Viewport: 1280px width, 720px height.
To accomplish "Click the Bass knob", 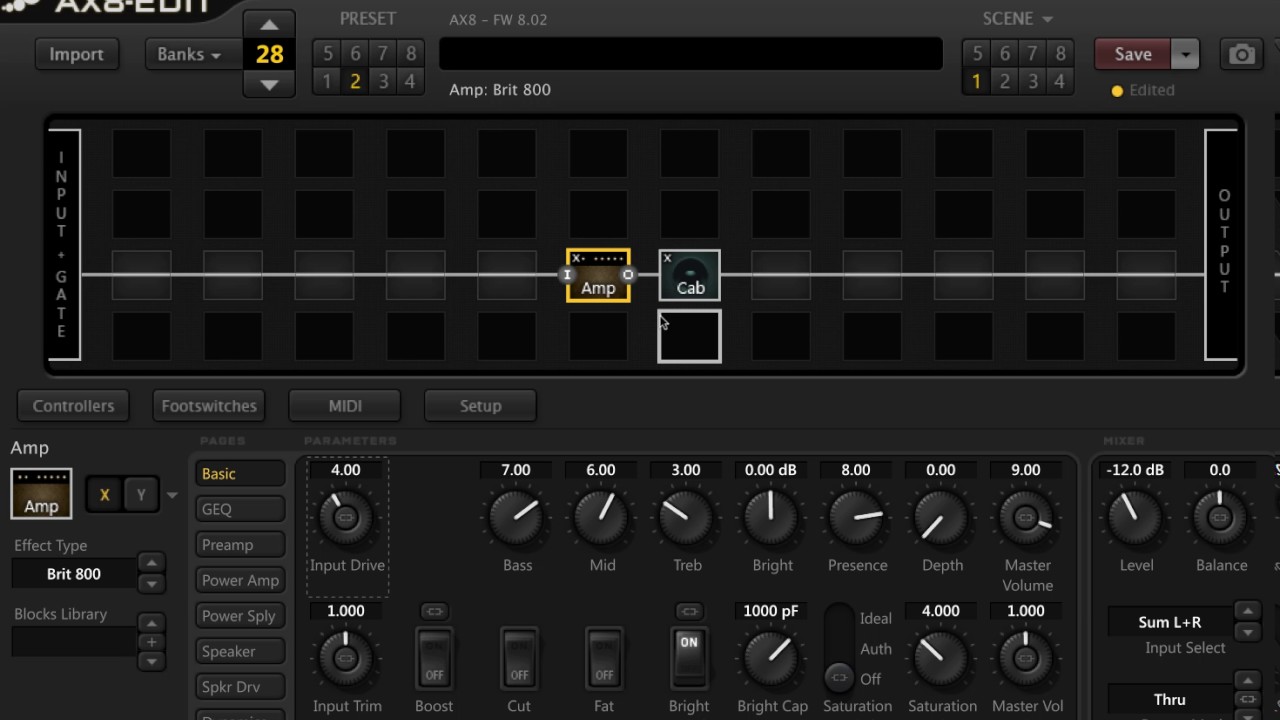I will pyautogui.click(x=517, y=517).
